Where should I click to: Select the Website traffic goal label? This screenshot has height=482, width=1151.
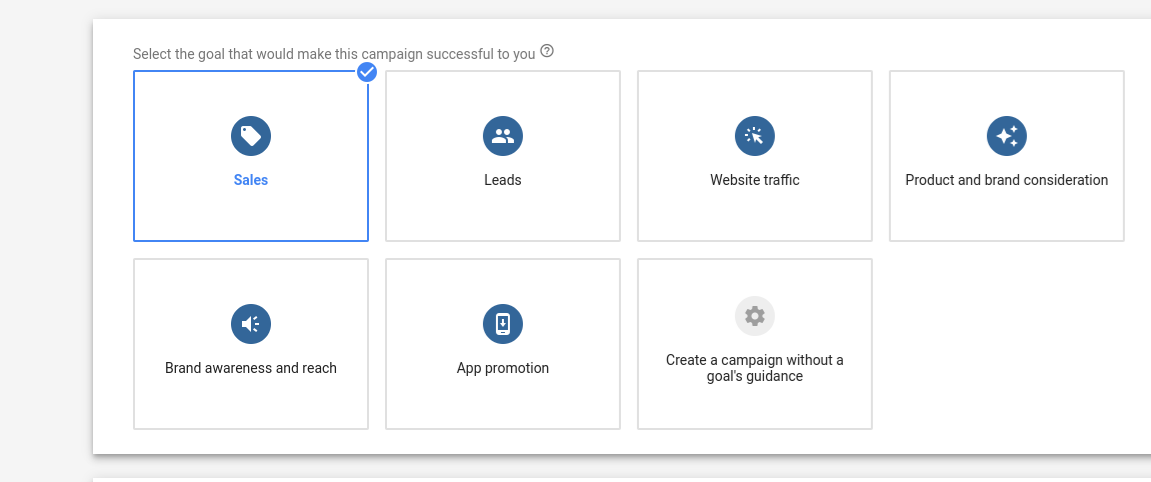[x=755, y=180]
